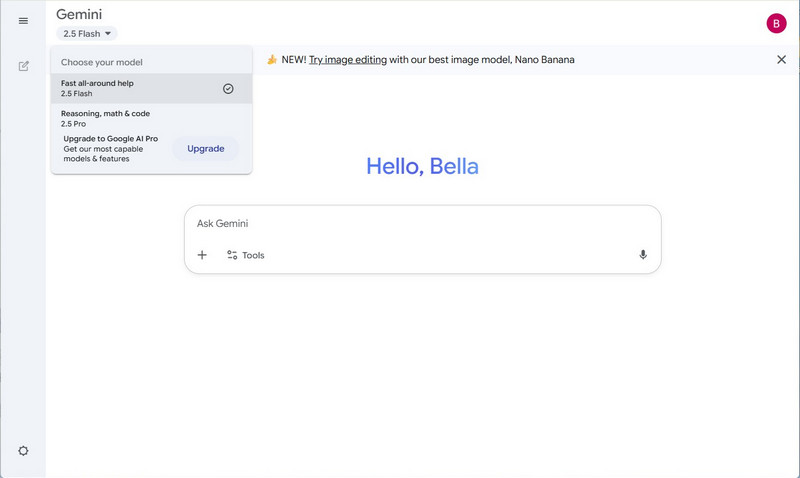Start a new chat from sidebar
The width and height of the screenshot is (800, 478).
tap(23, 66)
